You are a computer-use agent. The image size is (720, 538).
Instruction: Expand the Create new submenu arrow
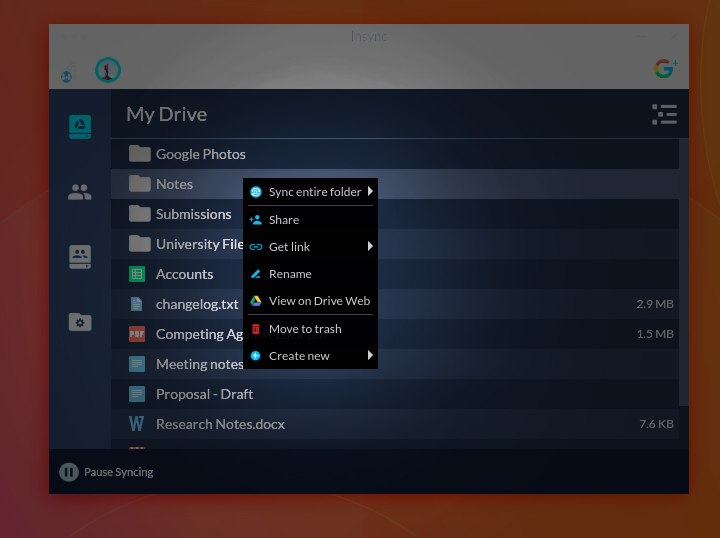pos(370,355)
